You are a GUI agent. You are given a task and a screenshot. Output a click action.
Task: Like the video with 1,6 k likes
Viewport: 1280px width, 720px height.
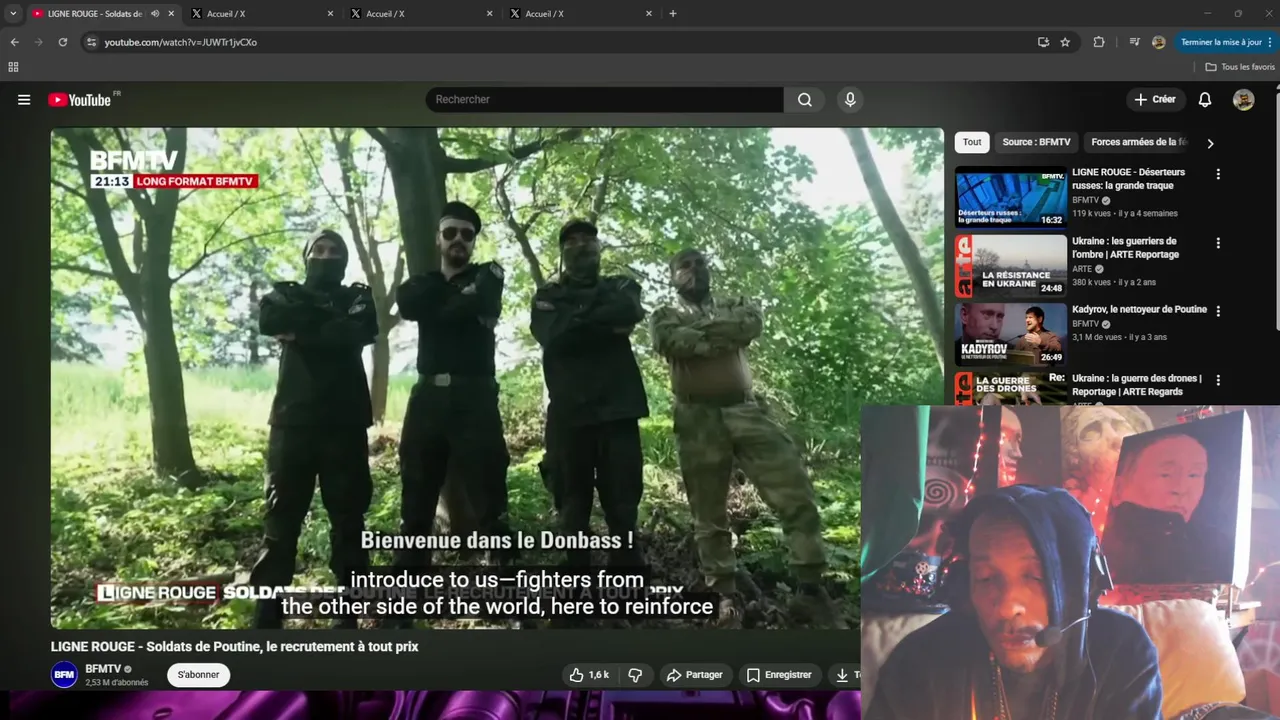[x=589, y=675]
